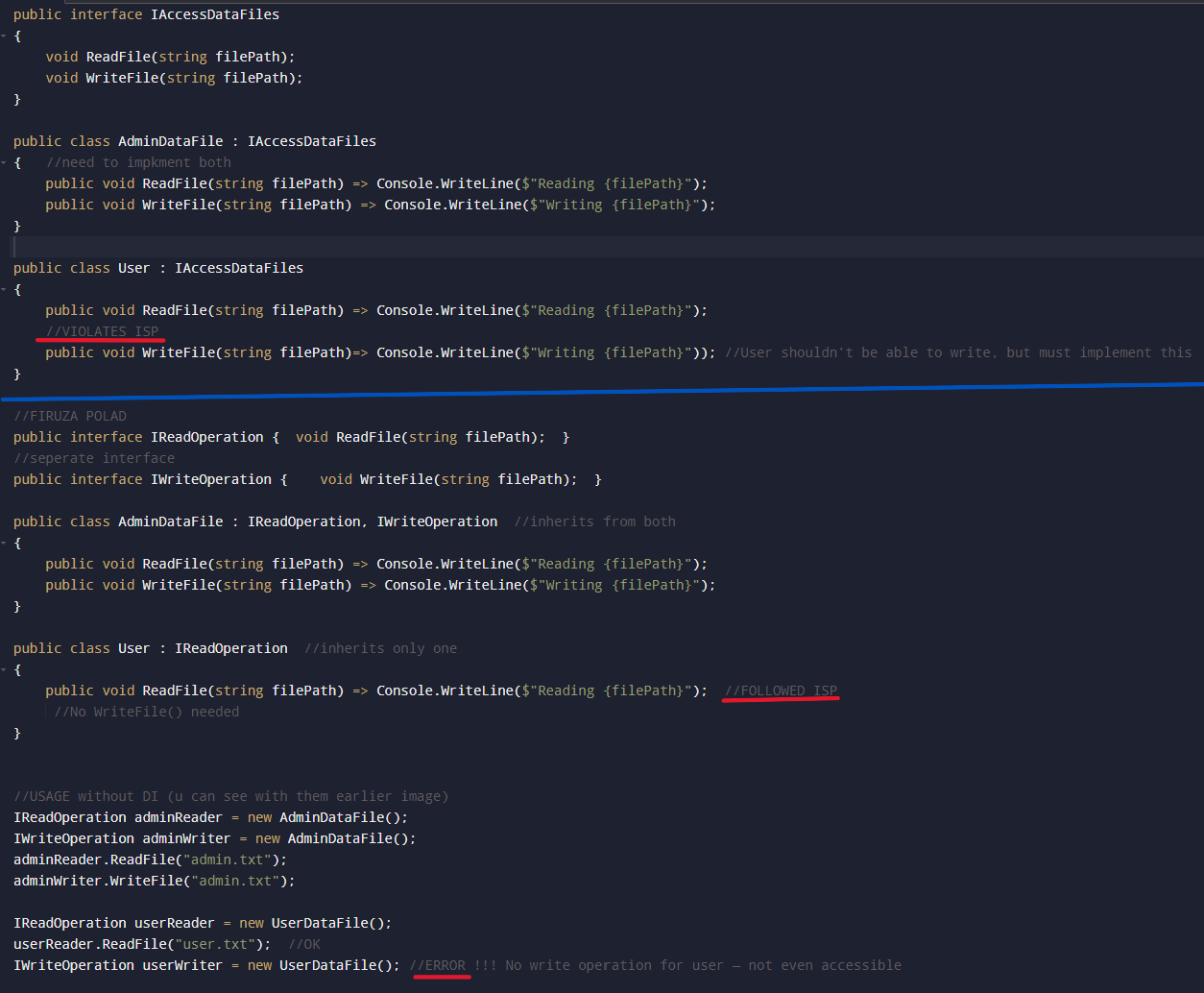Click the //No WriteFile() needed comment

pos(146,712)
